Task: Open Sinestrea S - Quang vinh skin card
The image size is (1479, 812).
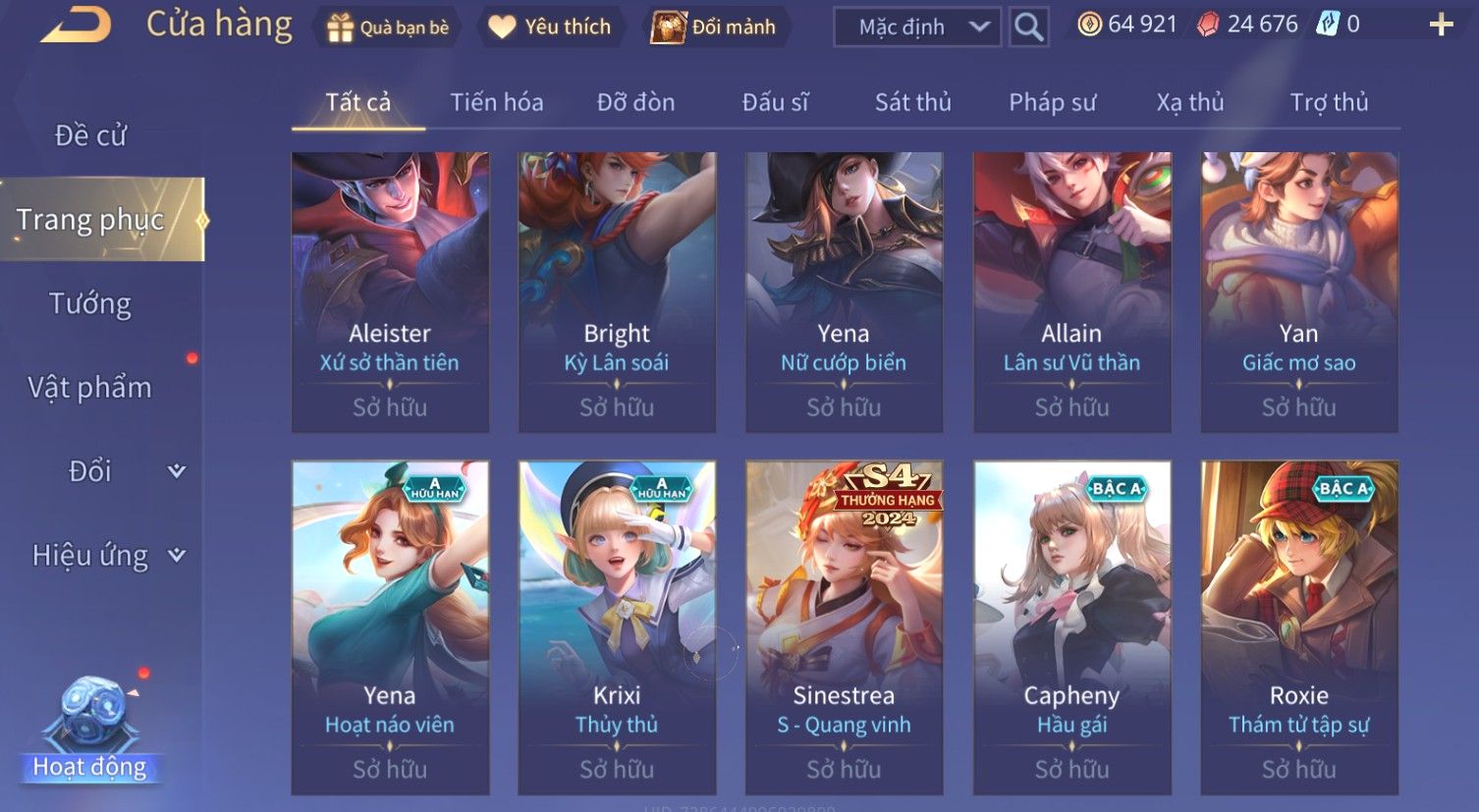Action: tap(844, 627)
